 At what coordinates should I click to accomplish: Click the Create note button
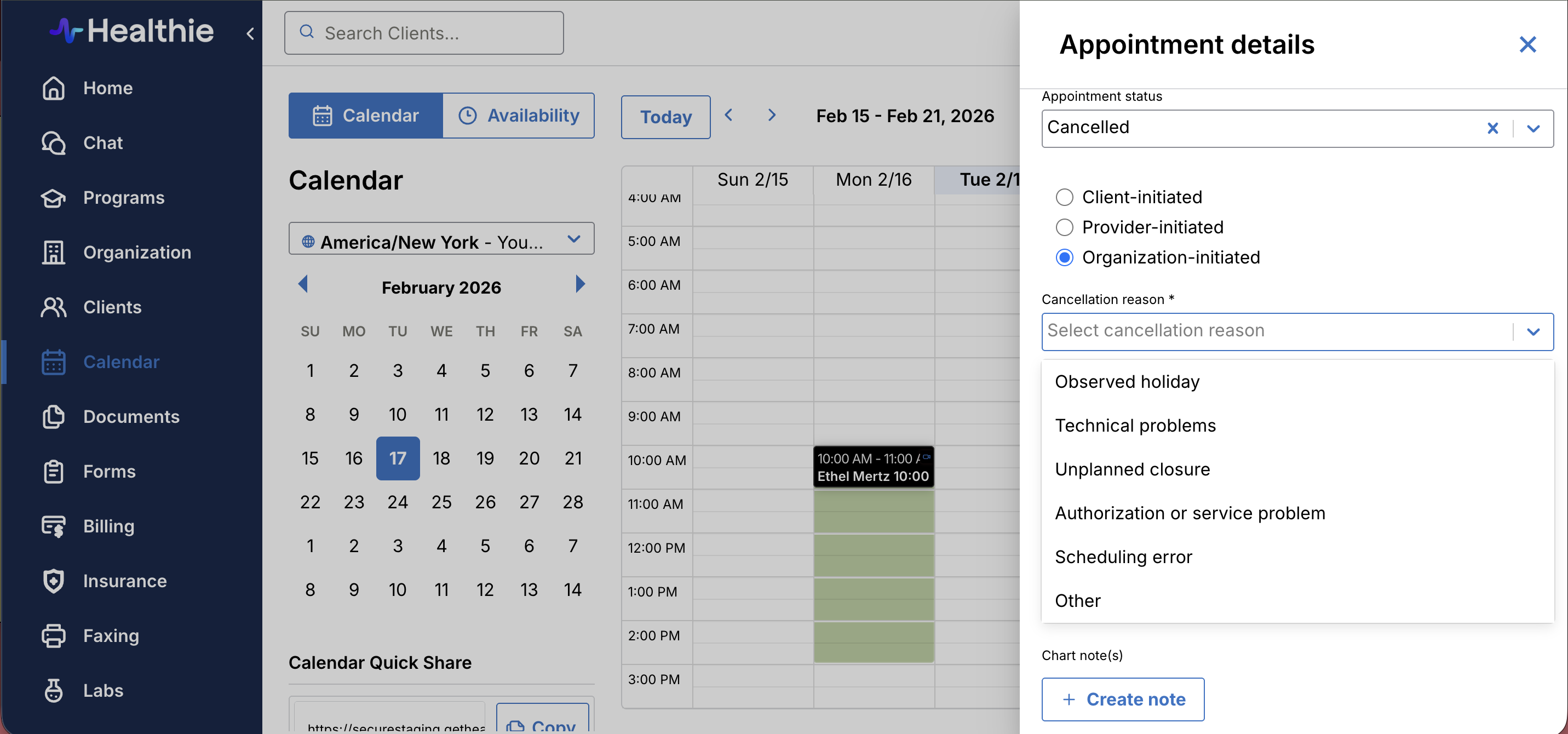tap(1122, 699)
